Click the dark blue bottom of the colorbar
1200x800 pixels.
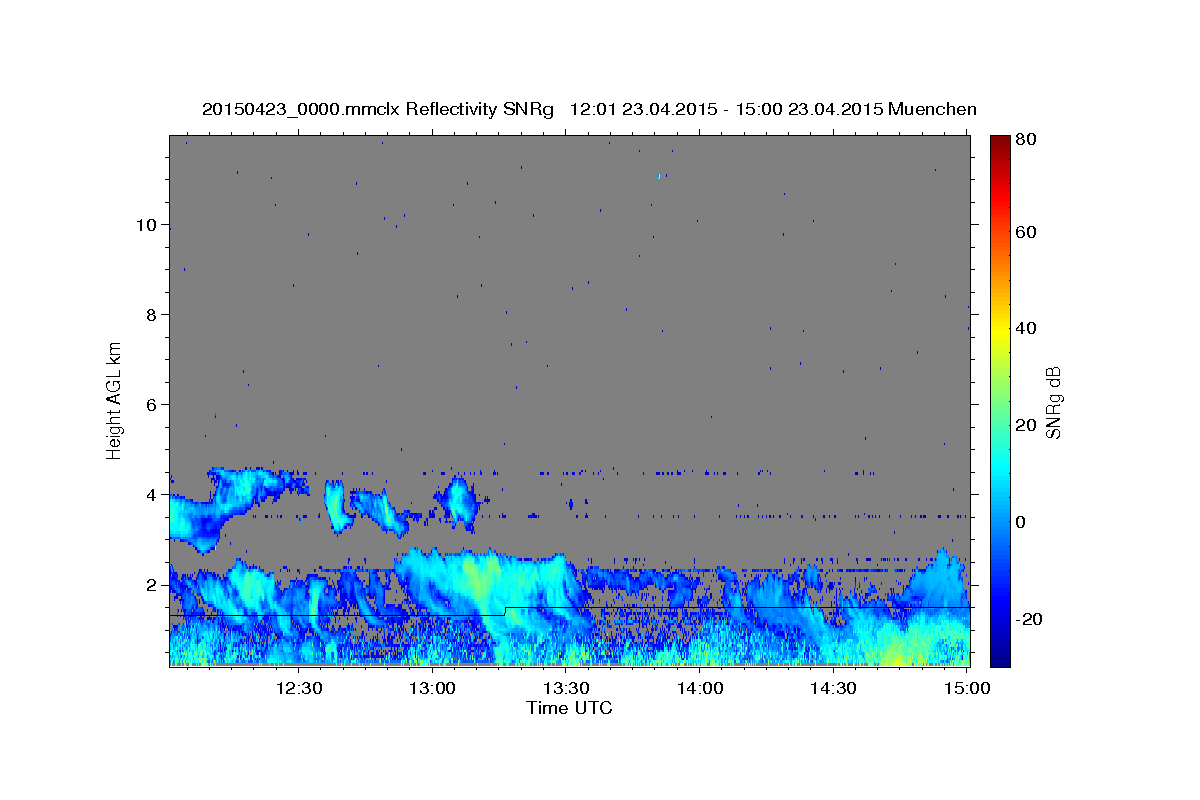[1000, 657]
